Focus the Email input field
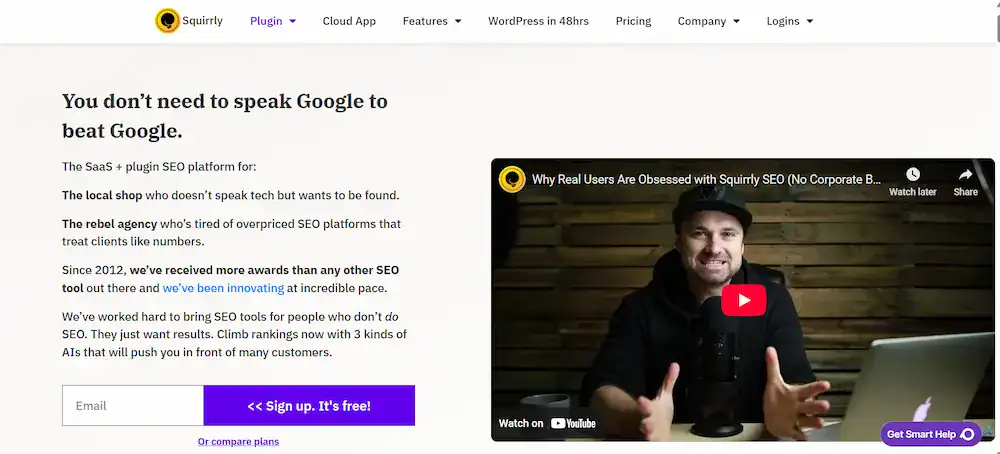 click(x=133, y=406)
